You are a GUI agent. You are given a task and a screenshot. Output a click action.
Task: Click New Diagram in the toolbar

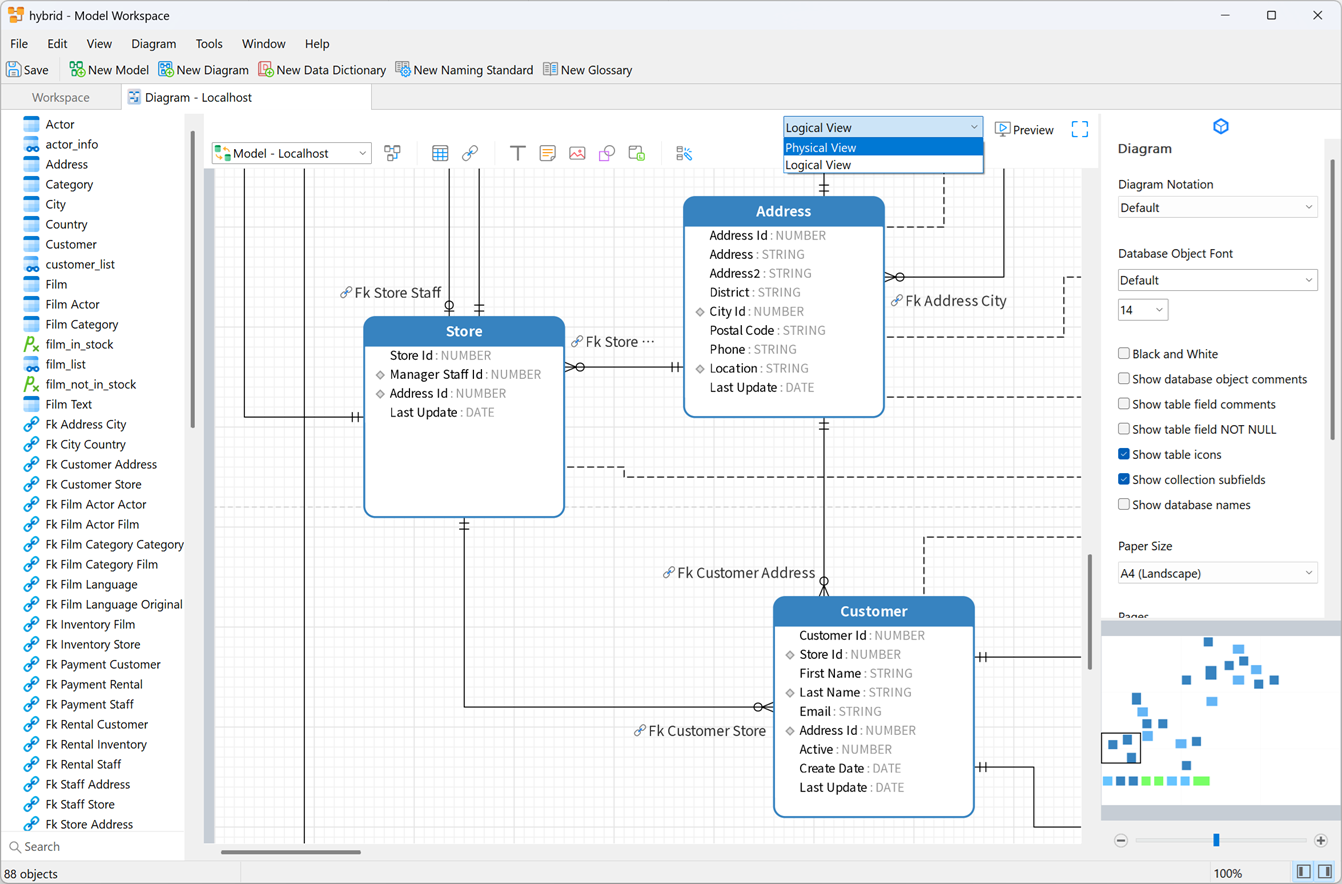(x=203, y=70)
